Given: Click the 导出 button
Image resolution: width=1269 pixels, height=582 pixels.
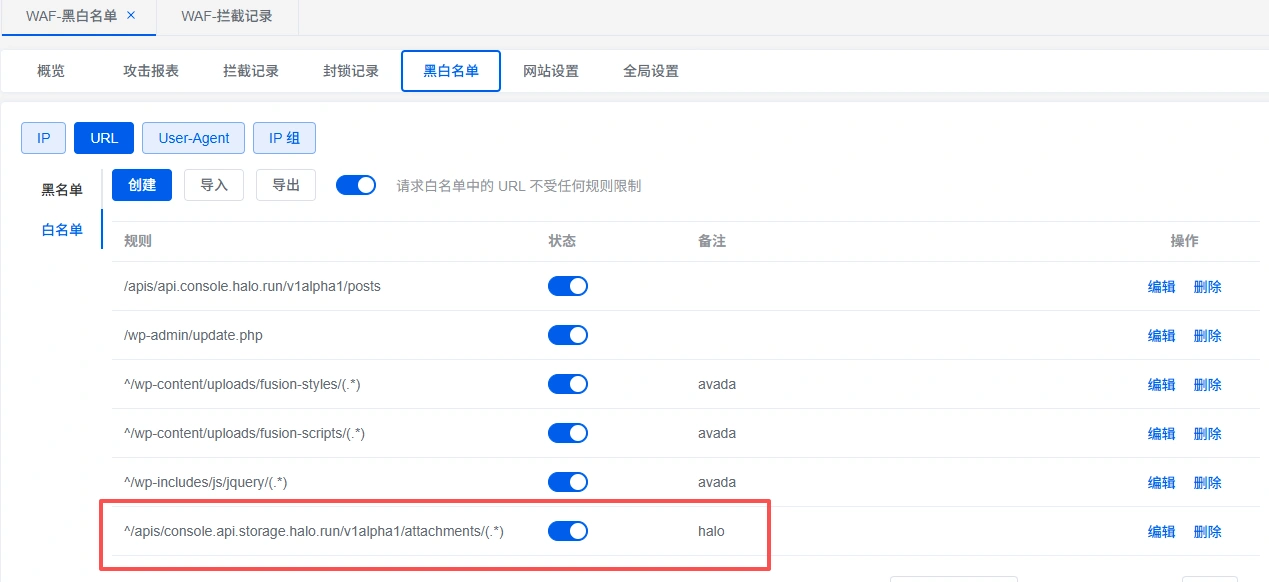Looking at the screenshot, I should point(286,185).
